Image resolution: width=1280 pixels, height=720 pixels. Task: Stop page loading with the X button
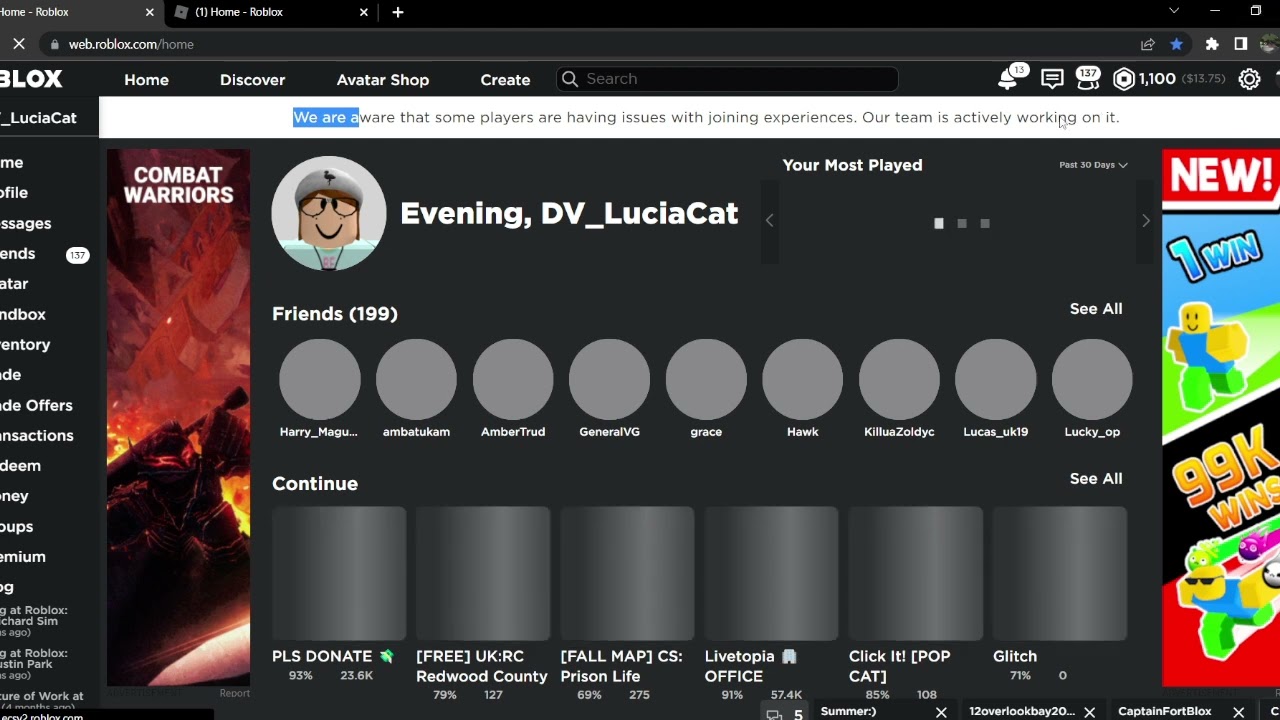[19, 44]
